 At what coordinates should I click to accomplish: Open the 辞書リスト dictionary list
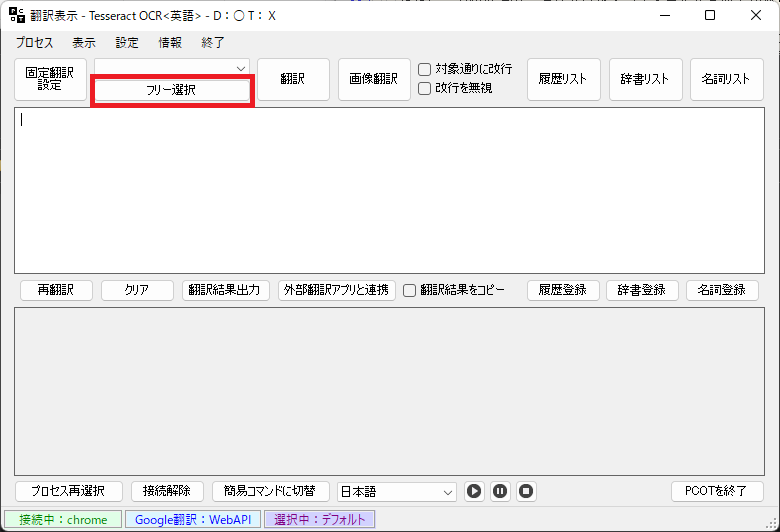point(645,79)
